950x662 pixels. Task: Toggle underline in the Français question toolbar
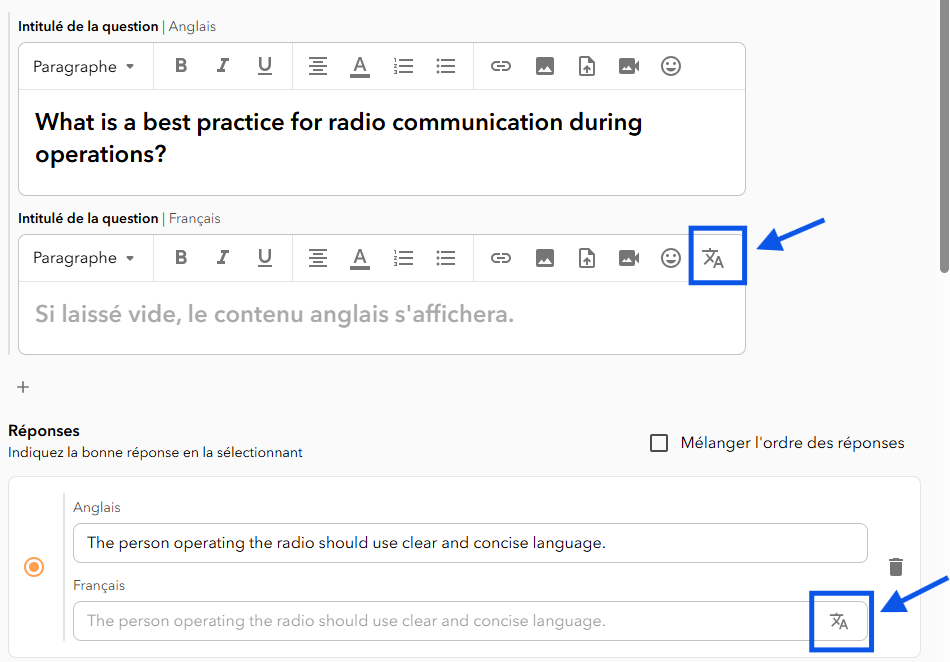tap(265, 257)
